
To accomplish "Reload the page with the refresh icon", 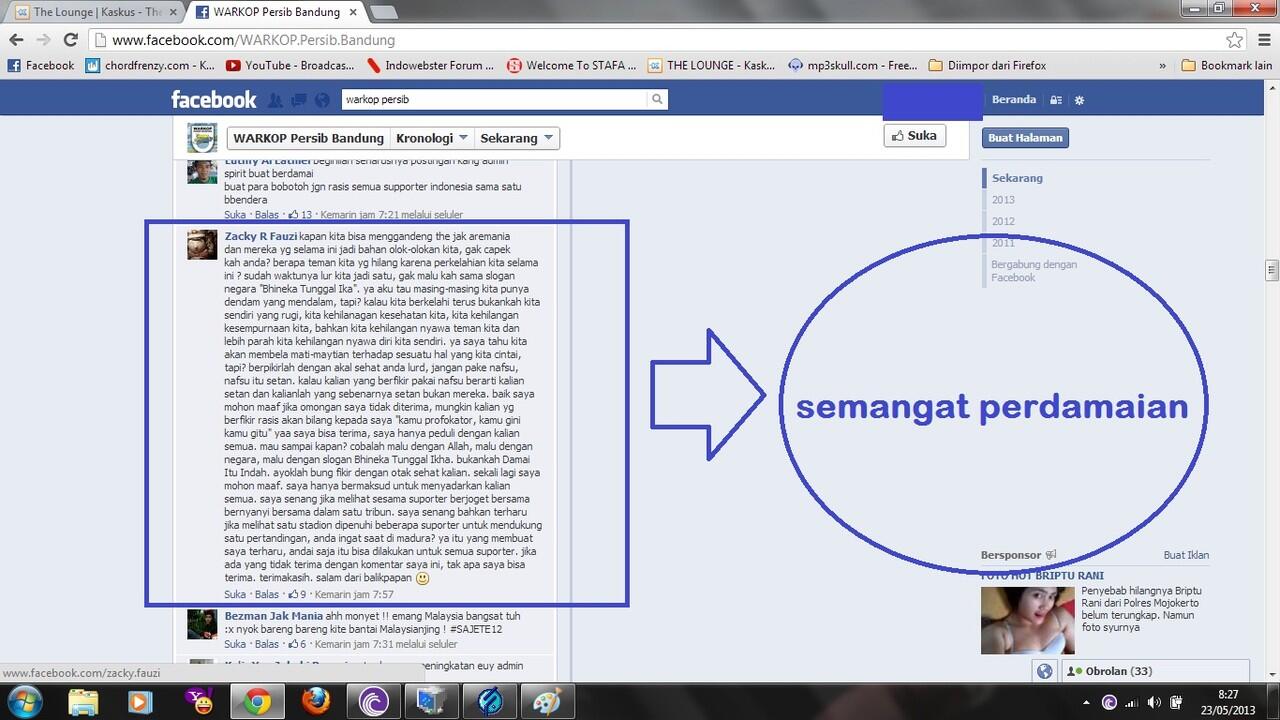I will pos(70,40).
